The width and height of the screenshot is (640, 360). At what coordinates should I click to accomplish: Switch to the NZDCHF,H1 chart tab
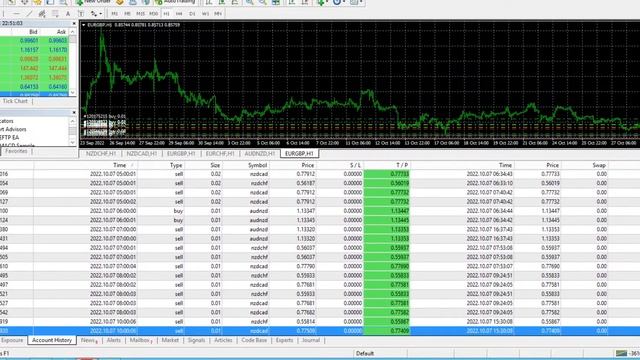[101, 153]
